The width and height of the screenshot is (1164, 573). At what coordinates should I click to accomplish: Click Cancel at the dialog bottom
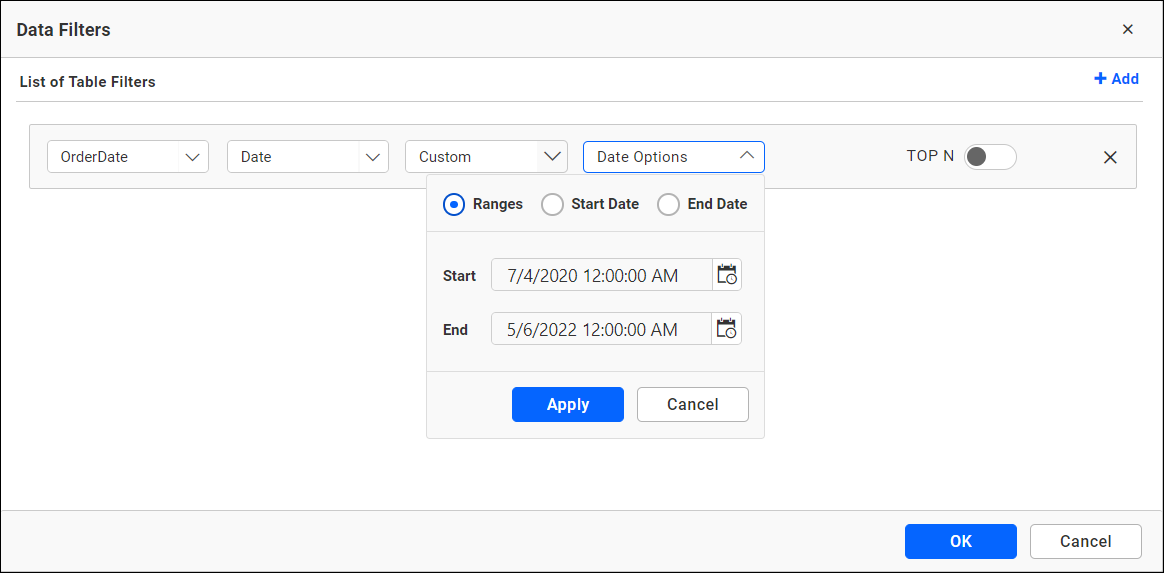click(x=1085, y=541)
